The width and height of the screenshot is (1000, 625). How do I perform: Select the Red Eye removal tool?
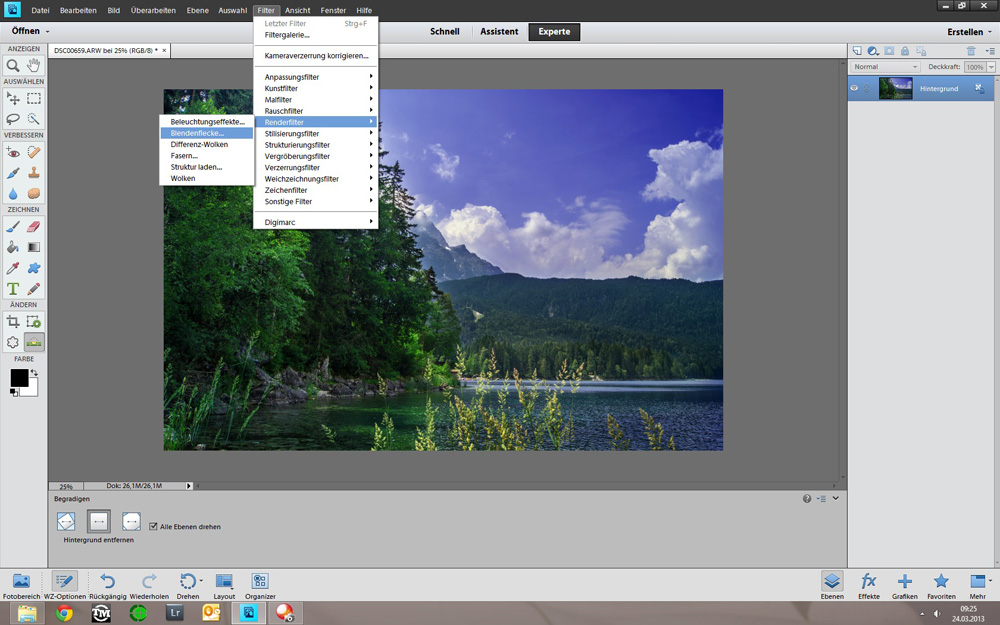[x=13, y=152]
